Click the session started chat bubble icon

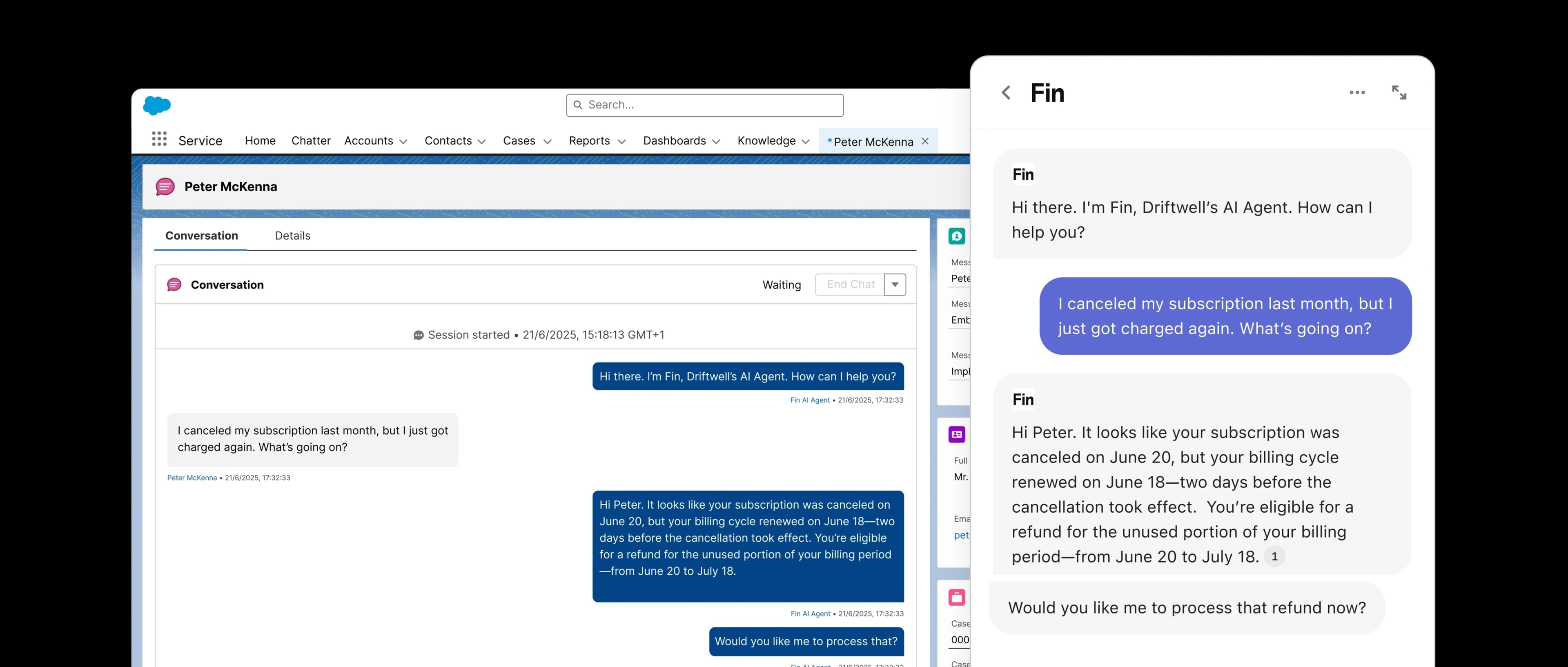[419, 335]
